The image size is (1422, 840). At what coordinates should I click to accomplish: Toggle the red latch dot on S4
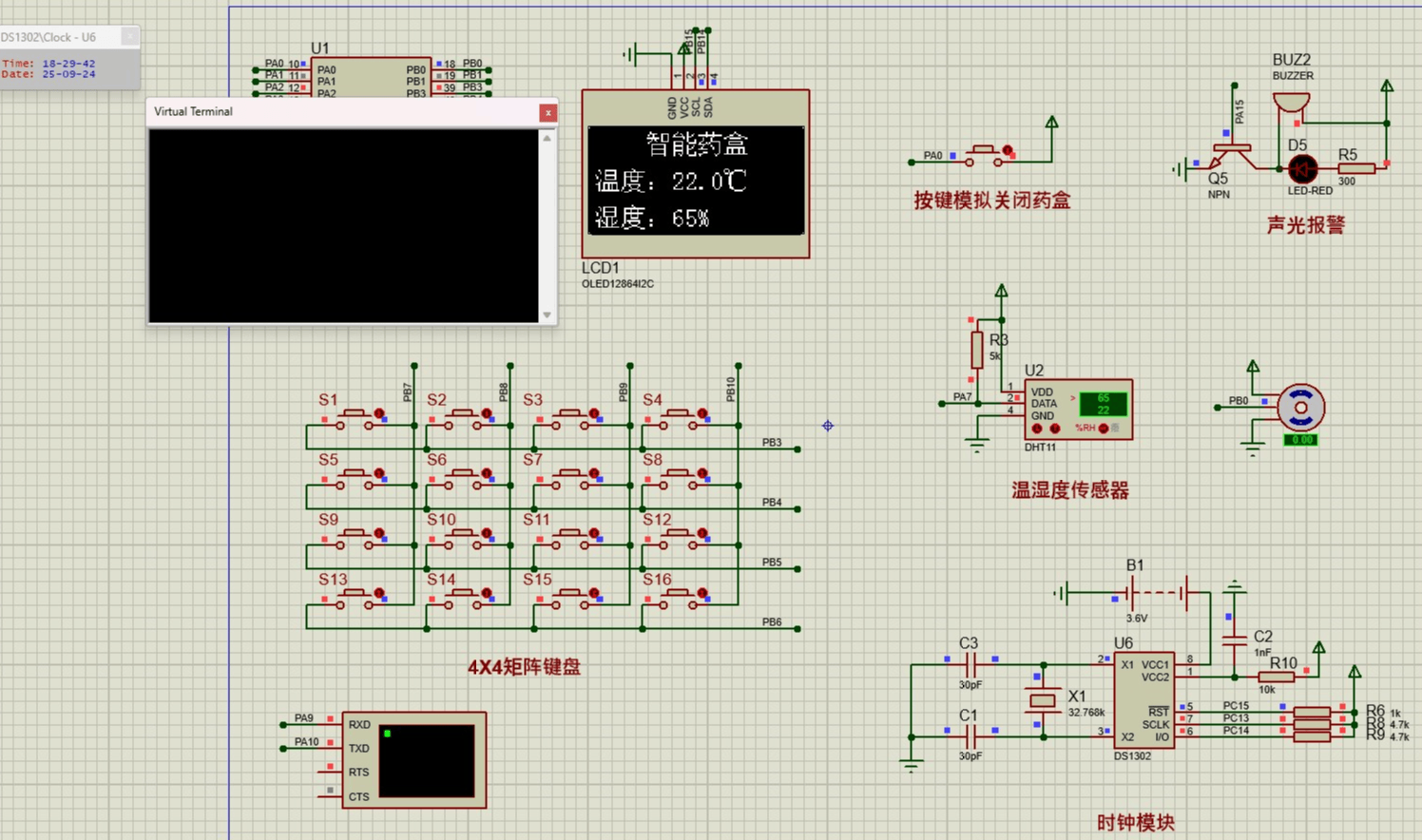tap(702, 413)
